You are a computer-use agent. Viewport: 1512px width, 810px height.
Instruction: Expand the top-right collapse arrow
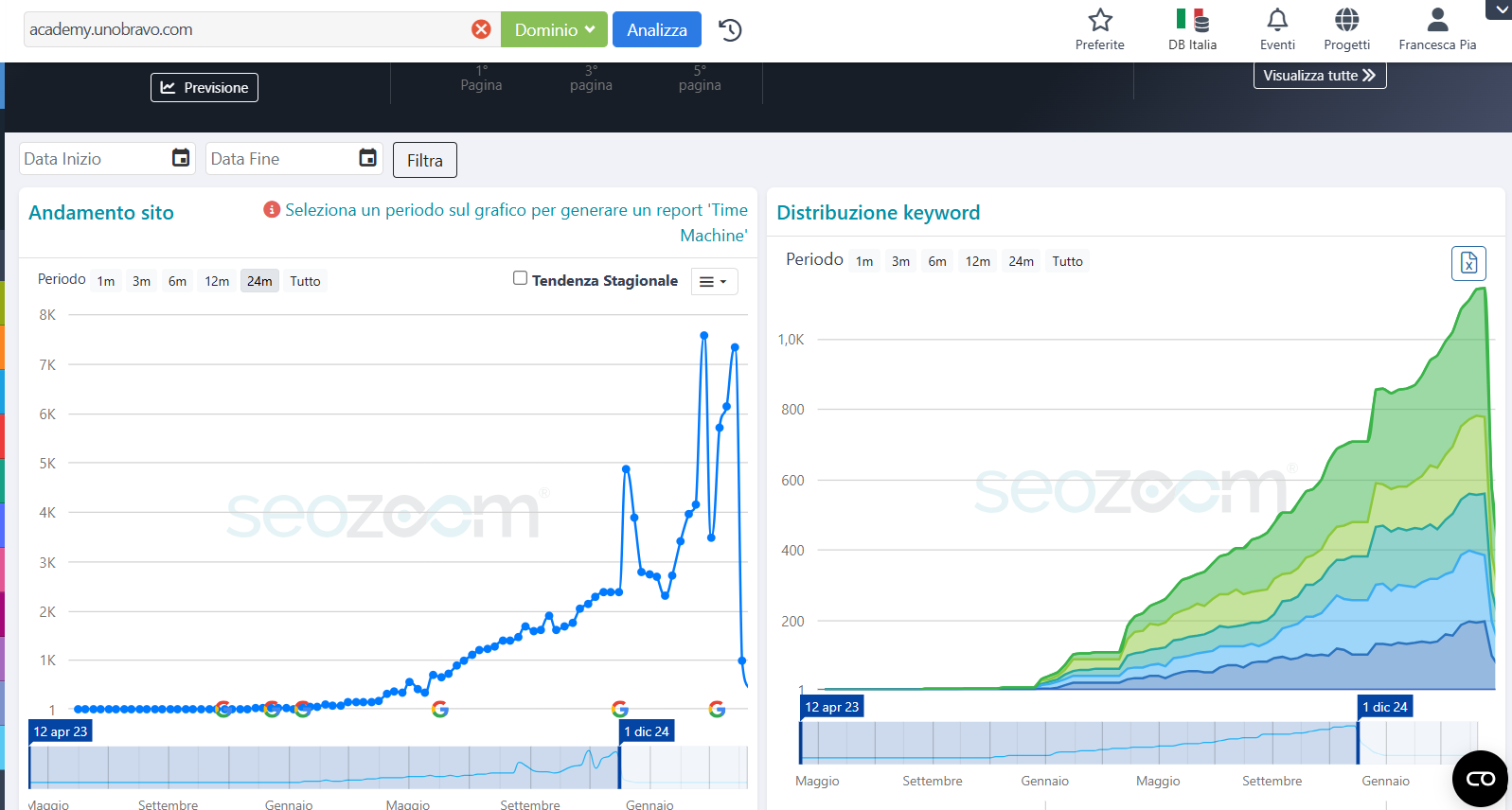click(x=1501, y=9)
